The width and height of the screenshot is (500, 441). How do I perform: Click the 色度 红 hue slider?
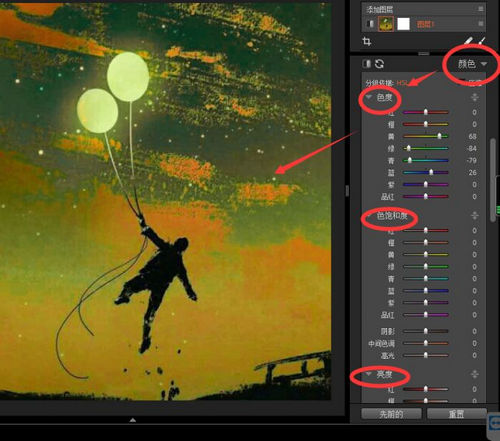tap(426, 112)
